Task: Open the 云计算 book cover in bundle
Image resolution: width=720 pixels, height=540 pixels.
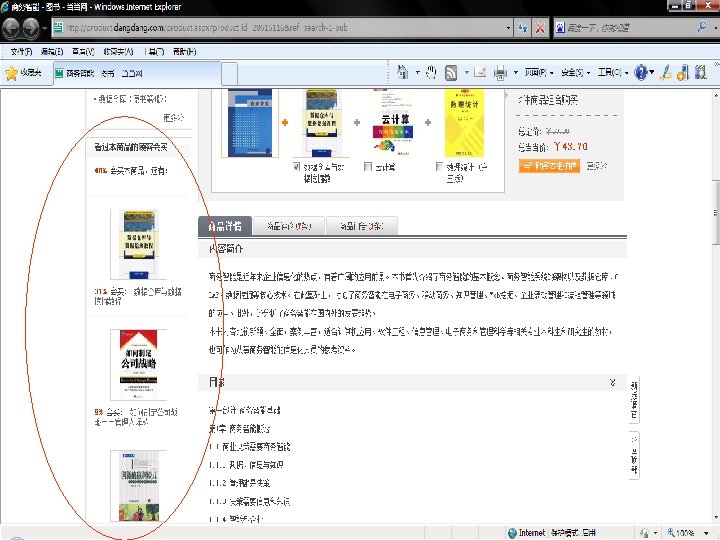Action: (x=393, y=121)
